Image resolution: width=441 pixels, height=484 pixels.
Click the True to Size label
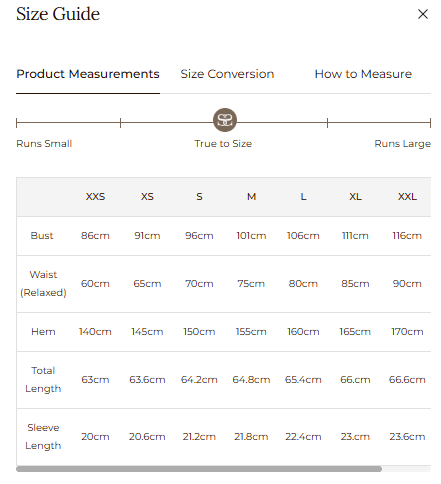click(223, 144)
